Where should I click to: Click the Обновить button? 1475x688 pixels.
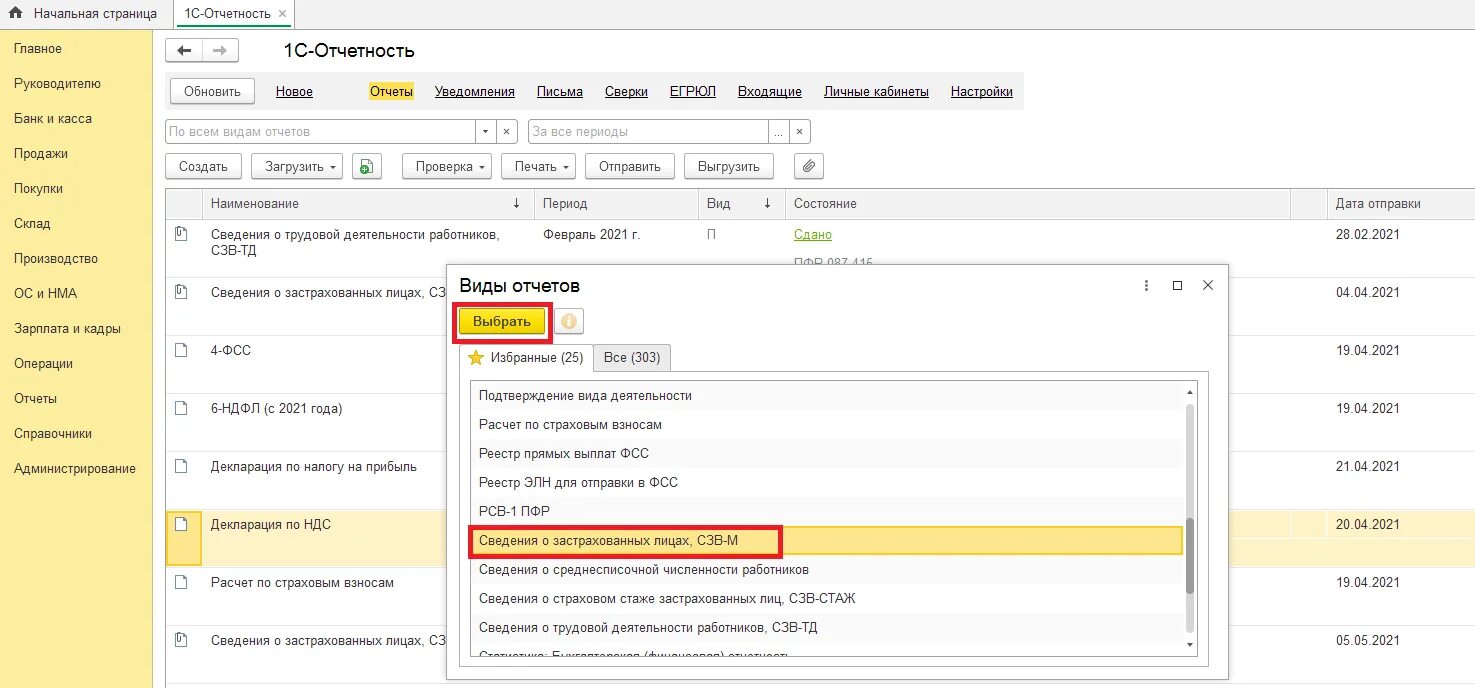[x=212, y=91]
